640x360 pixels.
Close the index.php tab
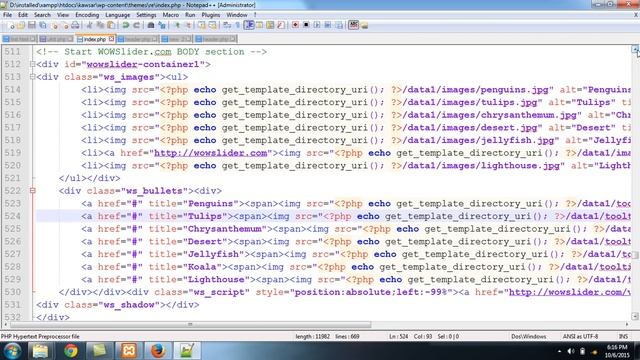[111, 39]
